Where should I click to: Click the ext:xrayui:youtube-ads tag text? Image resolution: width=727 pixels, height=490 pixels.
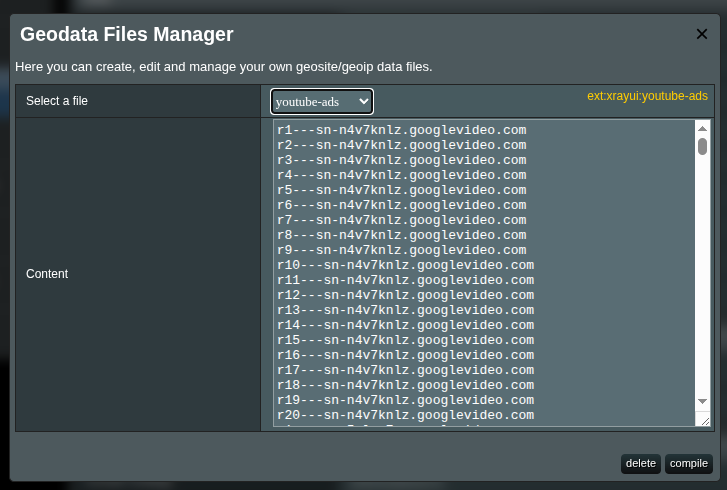click(647, 96)
